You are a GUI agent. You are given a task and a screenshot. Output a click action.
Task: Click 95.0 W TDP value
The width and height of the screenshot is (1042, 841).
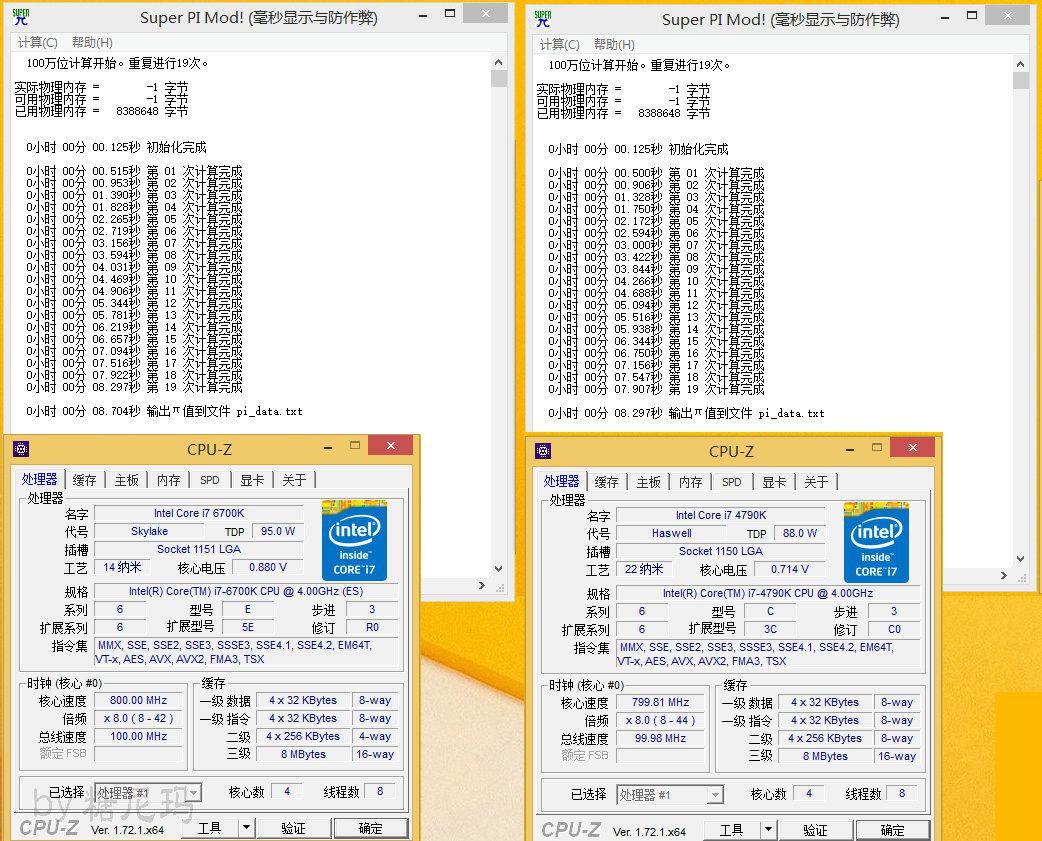pyautogui.click(x=278, y=531)
